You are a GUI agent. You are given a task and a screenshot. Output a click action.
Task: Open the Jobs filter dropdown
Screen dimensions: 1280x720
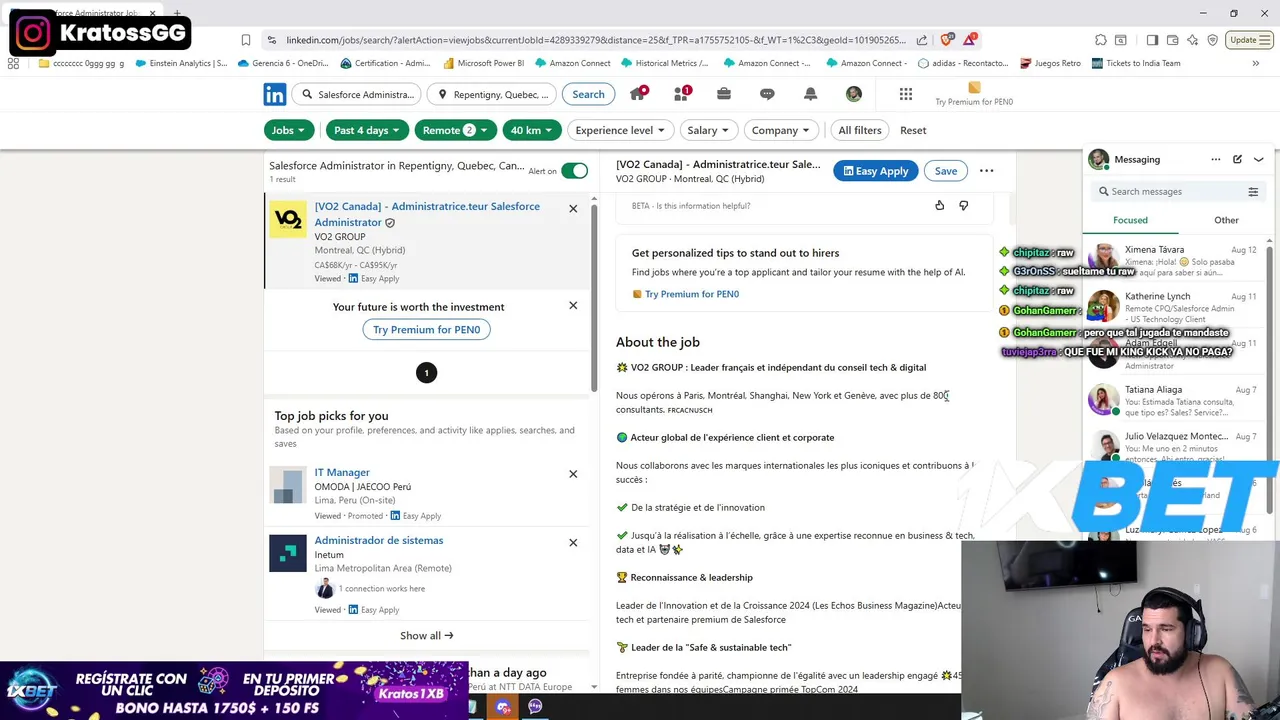pyautogui.click(x=290, y=130)
